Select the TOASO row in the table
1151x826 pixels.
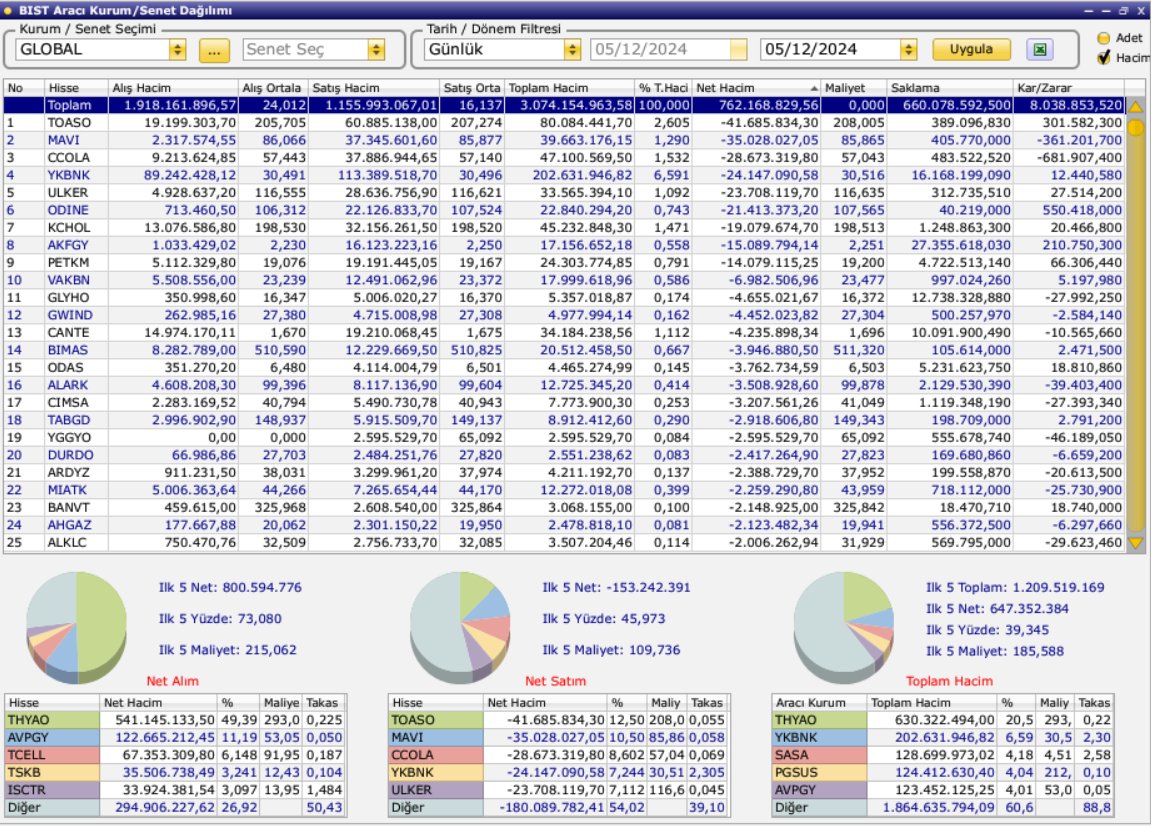tap(564, 123)
